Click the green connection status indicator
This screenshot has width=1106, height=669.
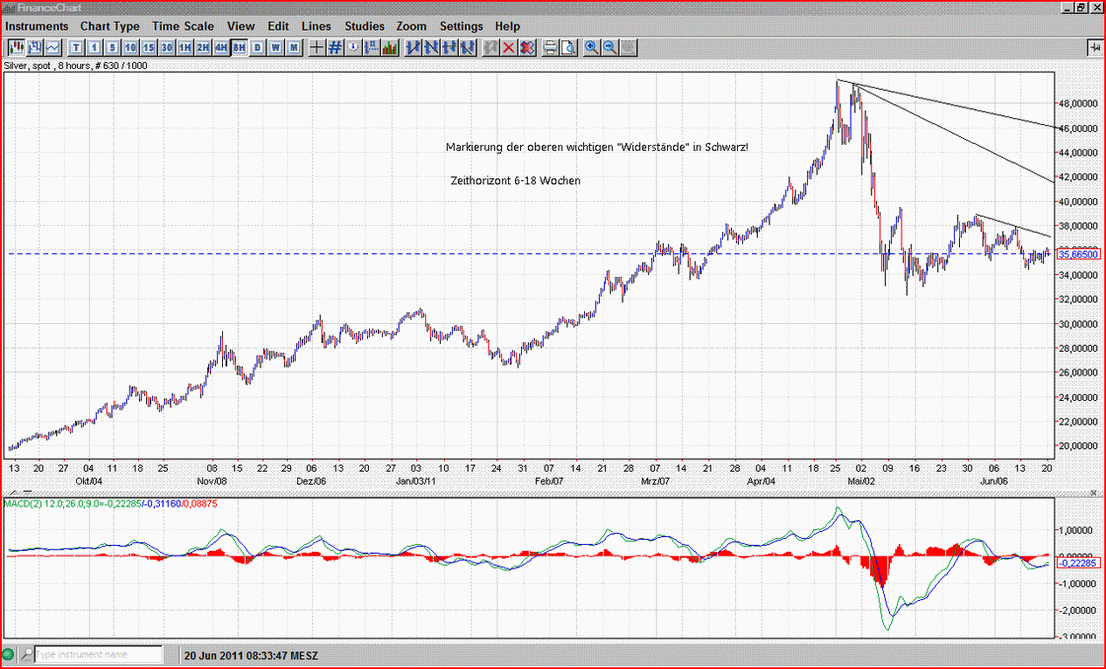pos(8,654)
